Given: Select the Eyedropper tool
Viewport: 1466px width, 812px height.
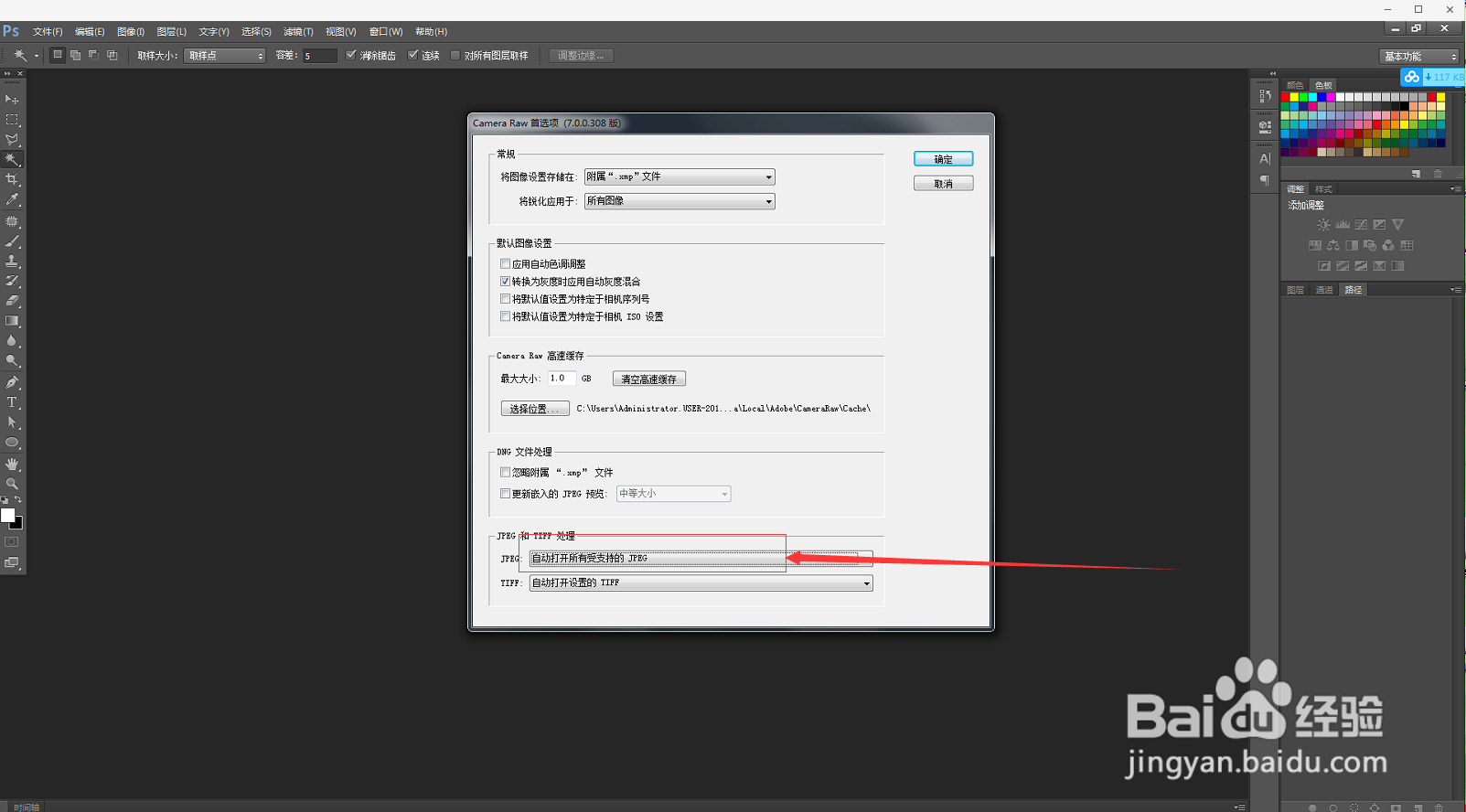Looking at the screenshot, I should [x=12, y=199].
